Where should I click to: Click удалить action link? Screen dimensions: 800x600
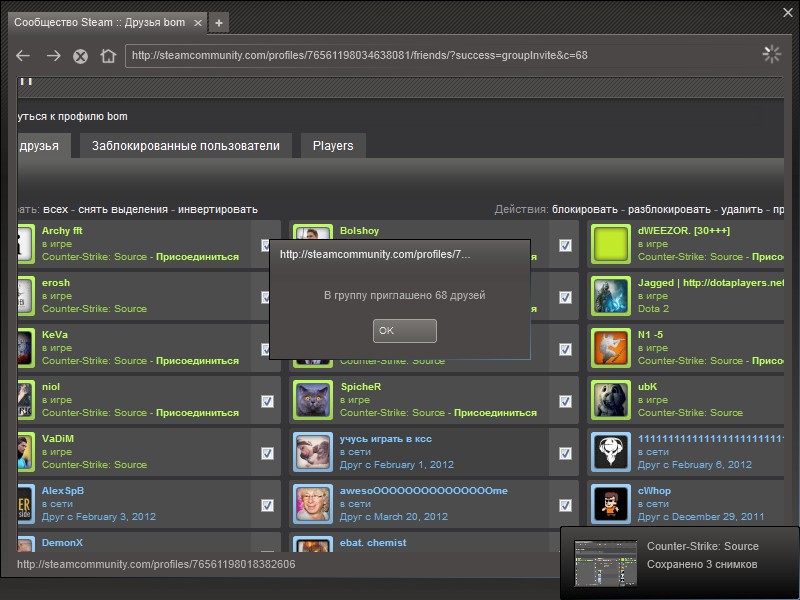coord(741,209)
